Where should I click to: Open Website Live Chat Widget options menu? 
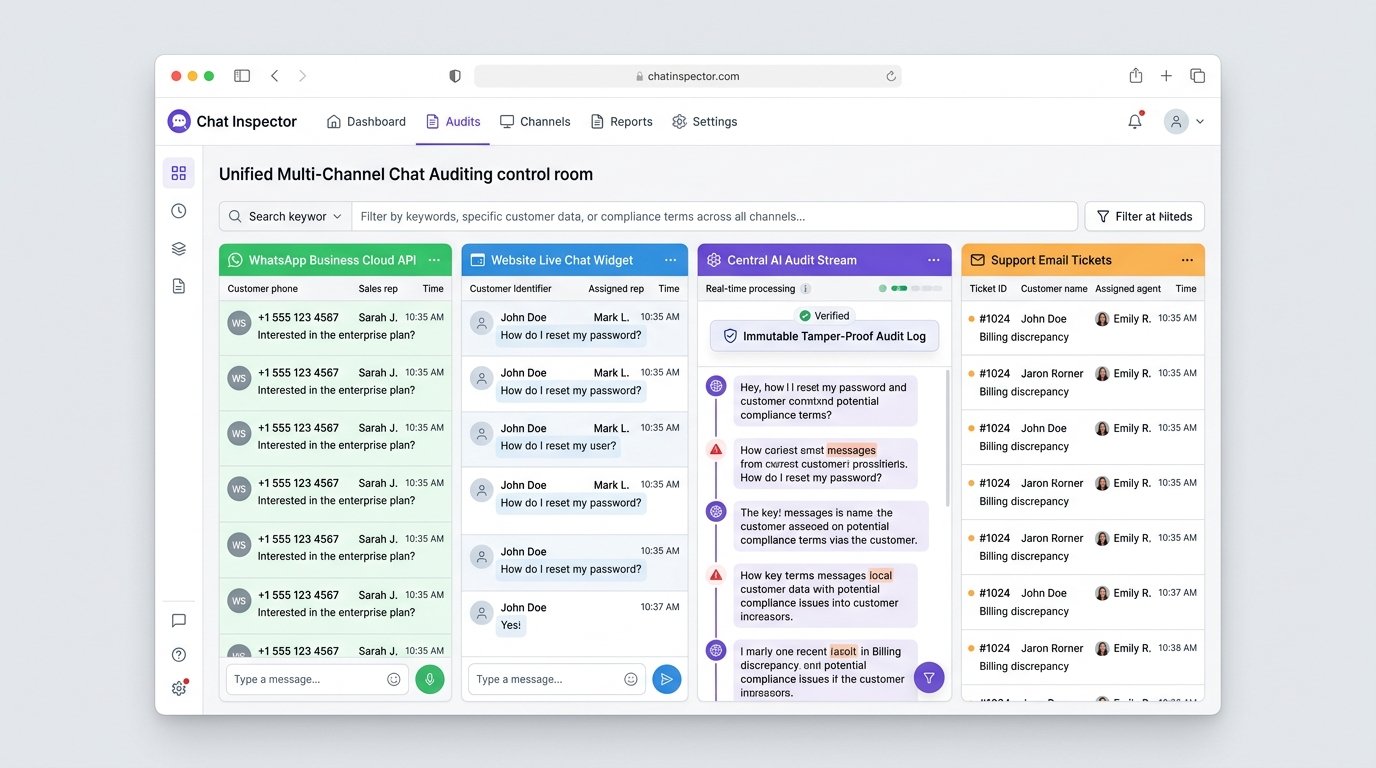pyautogui.click(x=671, y=260)
